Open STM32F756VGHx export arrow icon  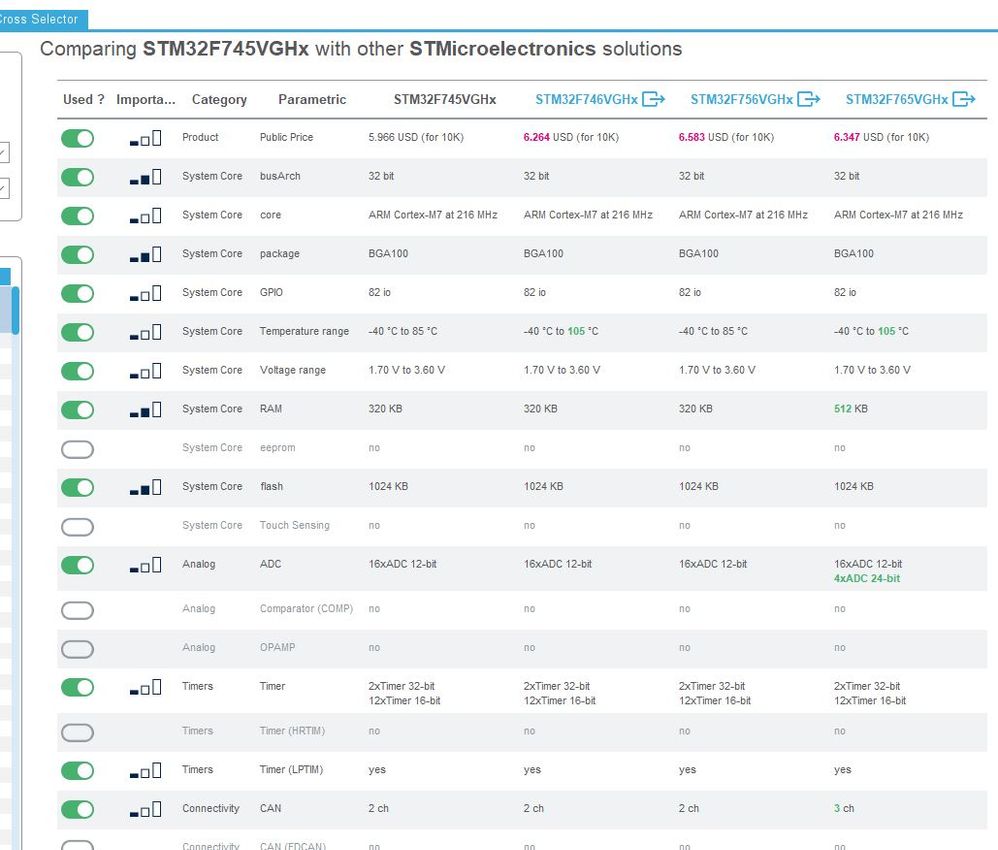click(x=808, y=99)
